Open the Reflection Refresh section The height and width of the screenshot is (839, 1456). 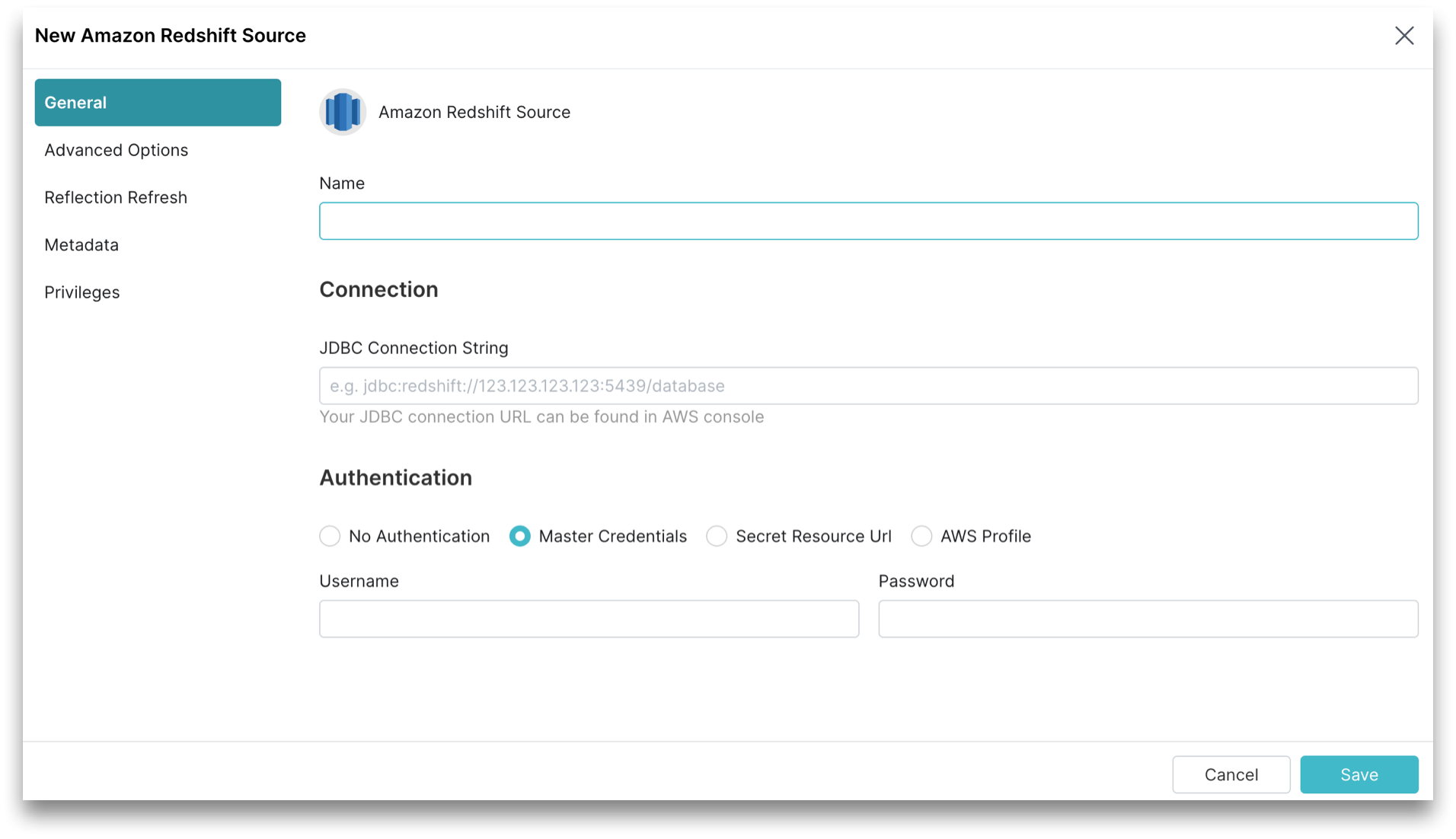coord(116,196)
